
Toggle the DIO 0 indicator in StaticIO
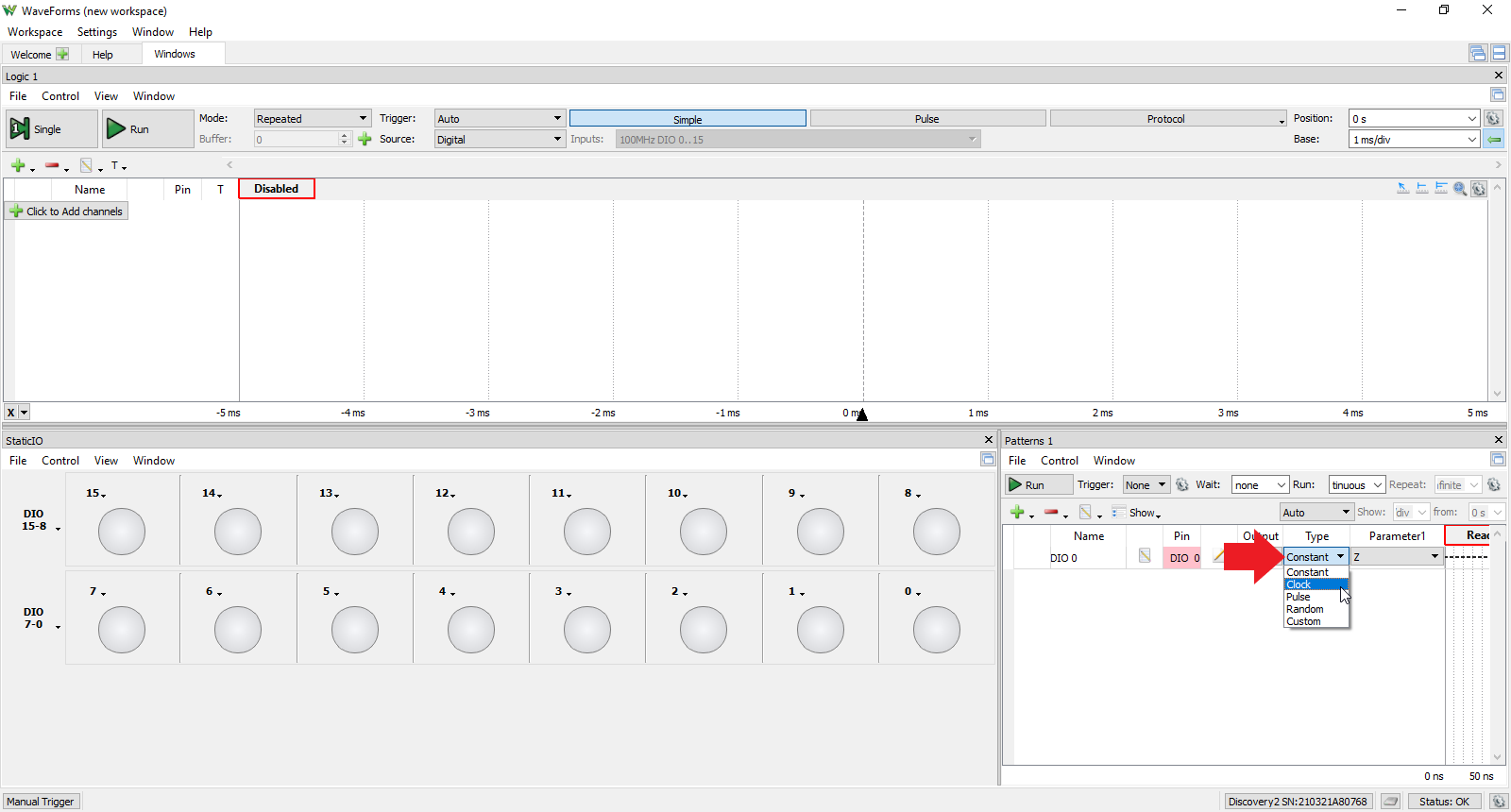click(936, 630)
